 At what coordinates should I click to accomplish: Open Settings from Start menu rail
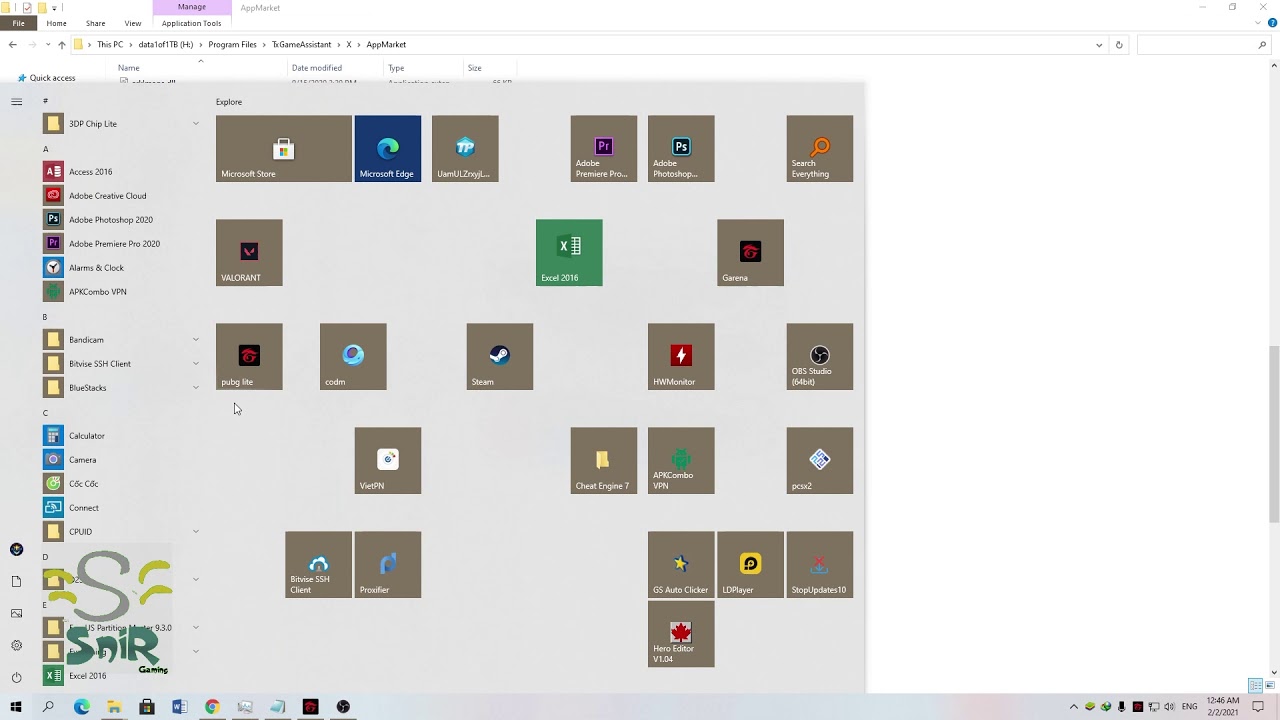pos(16,645)
